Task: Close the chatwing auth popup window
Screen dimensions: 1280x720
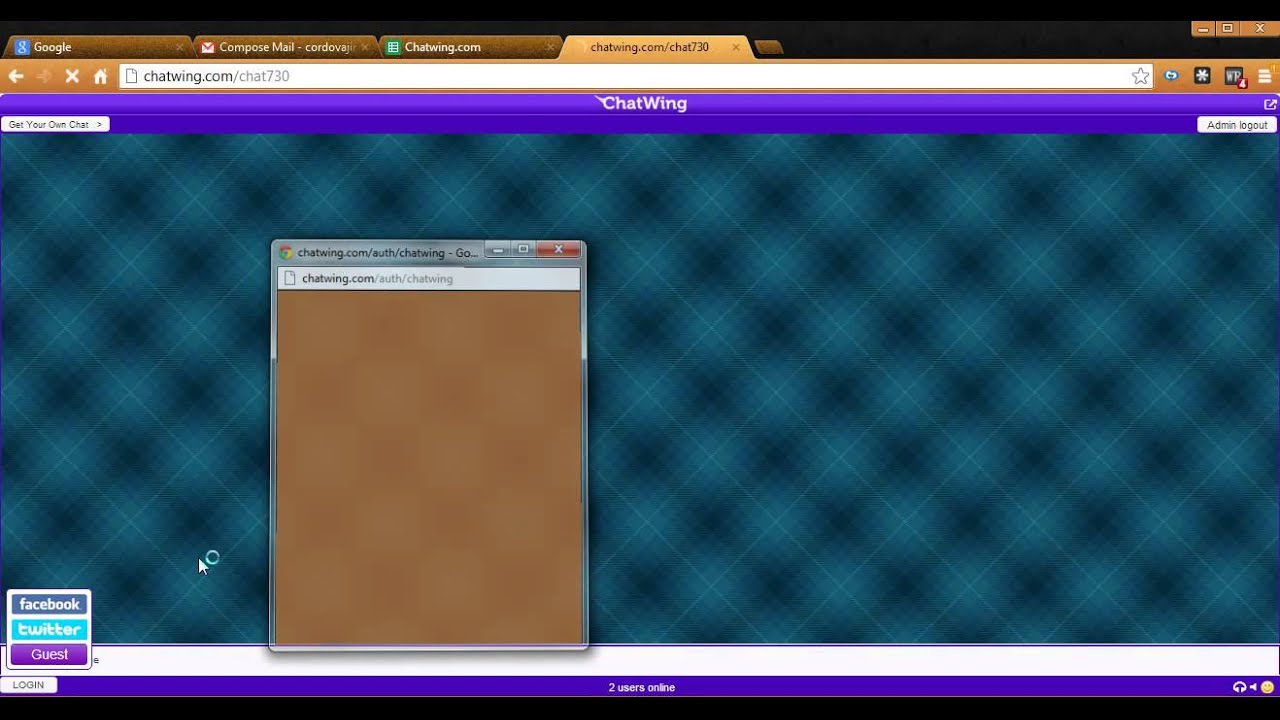Action: [559, 250]
